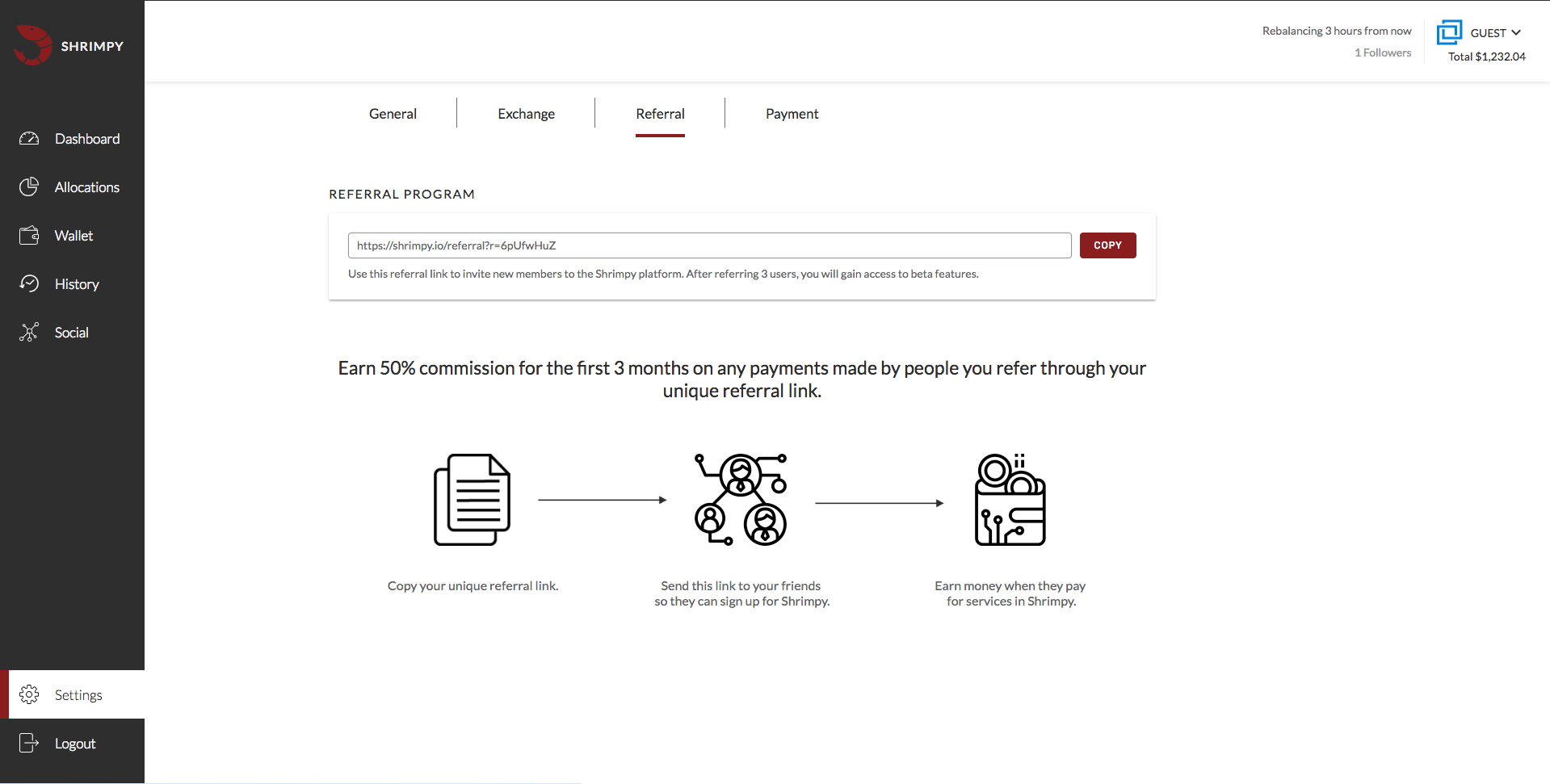View the History page
1550x784 pixels.
tap(77, 284)
